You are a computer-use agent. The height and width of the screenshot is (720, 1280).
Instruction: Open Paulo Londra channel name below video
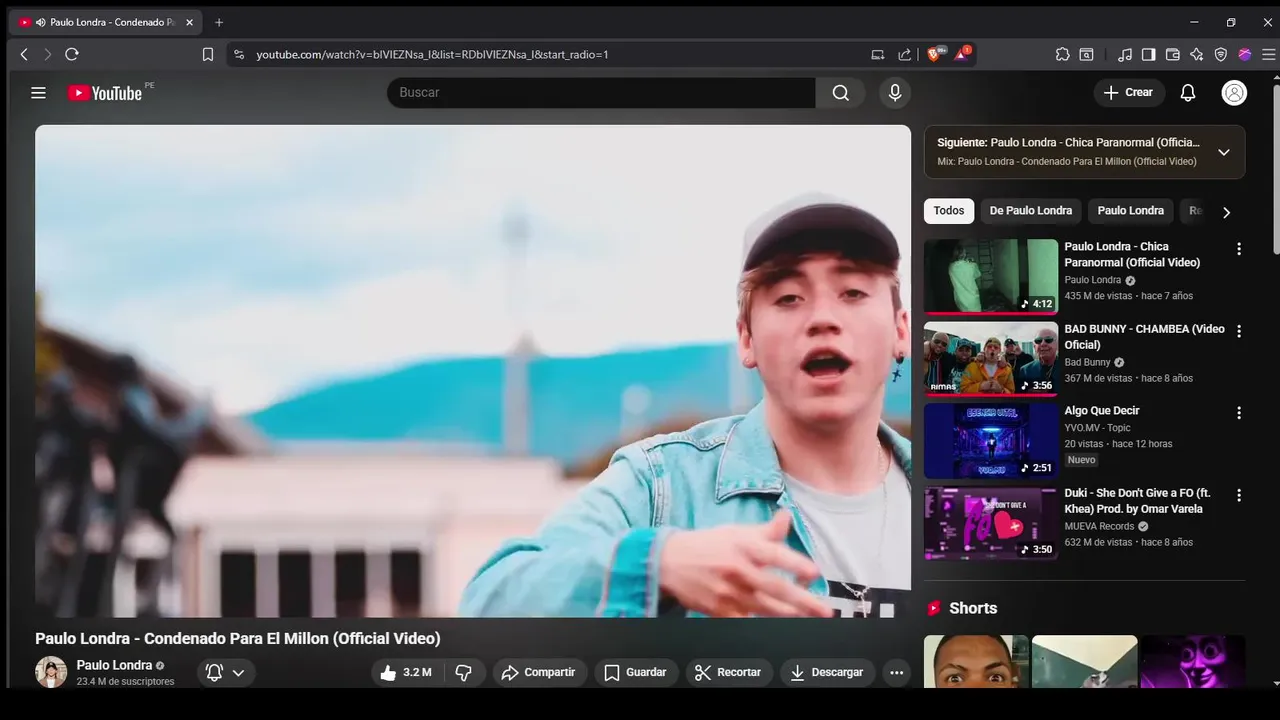coord(114,665)
